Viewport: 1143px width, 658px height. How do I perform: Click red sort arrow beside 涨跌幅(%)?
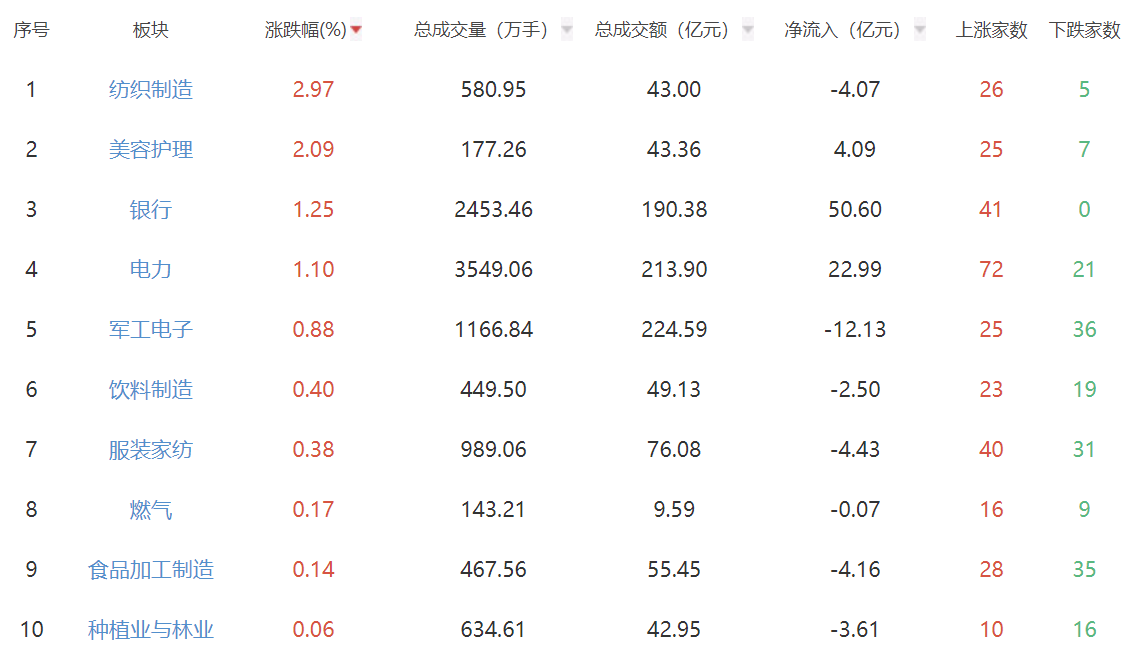356,30
